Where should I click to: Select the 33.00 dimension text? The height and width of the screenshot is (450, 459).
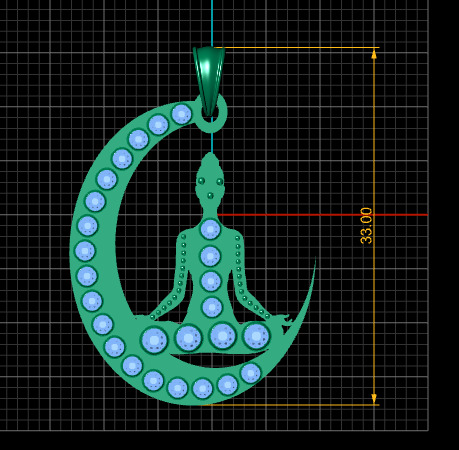pyautogui.click(x=366, y=226)
